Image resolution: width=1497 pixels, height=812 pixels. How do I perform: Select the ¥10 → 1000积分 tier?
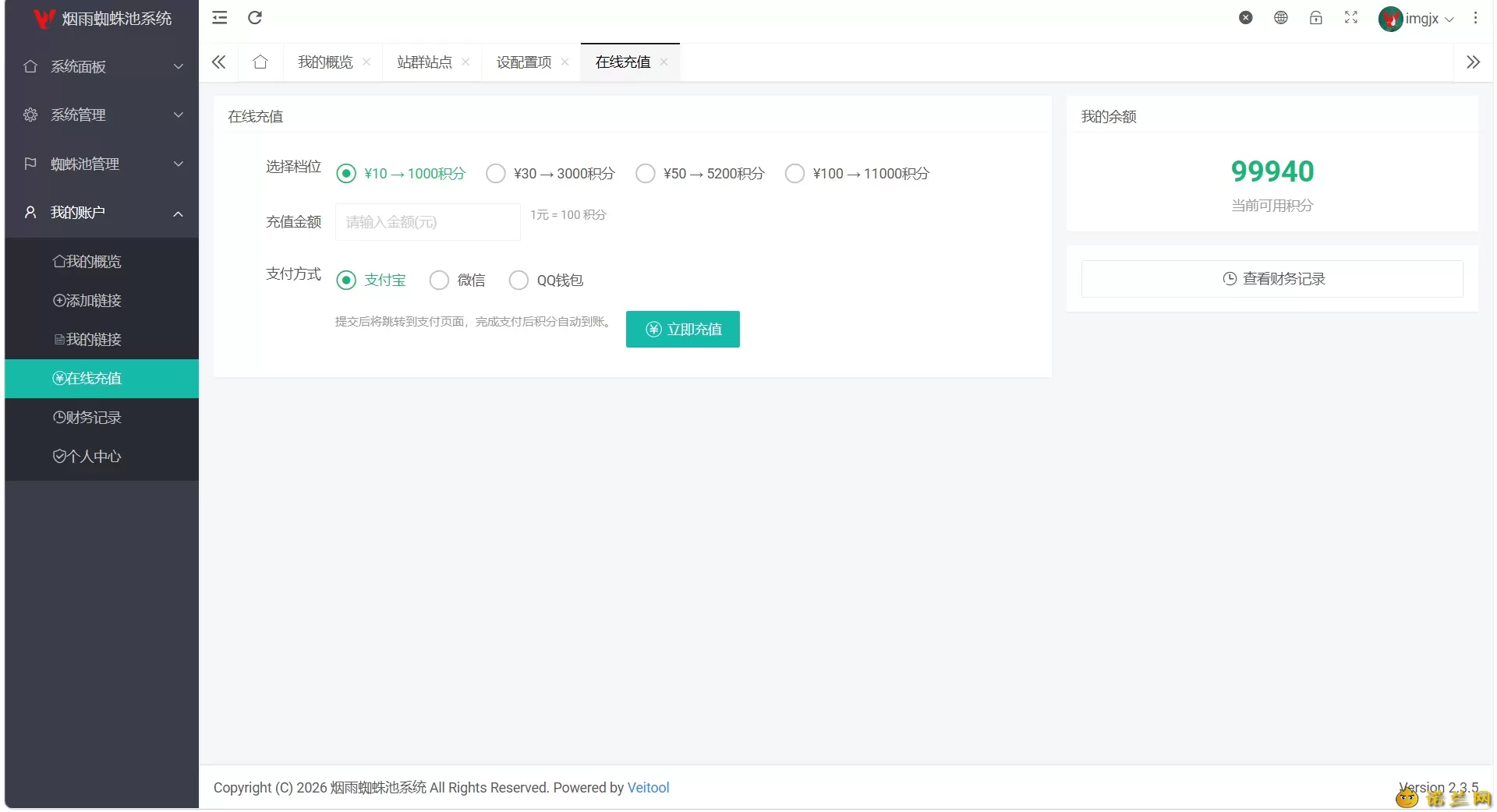[x=401, y=174]
